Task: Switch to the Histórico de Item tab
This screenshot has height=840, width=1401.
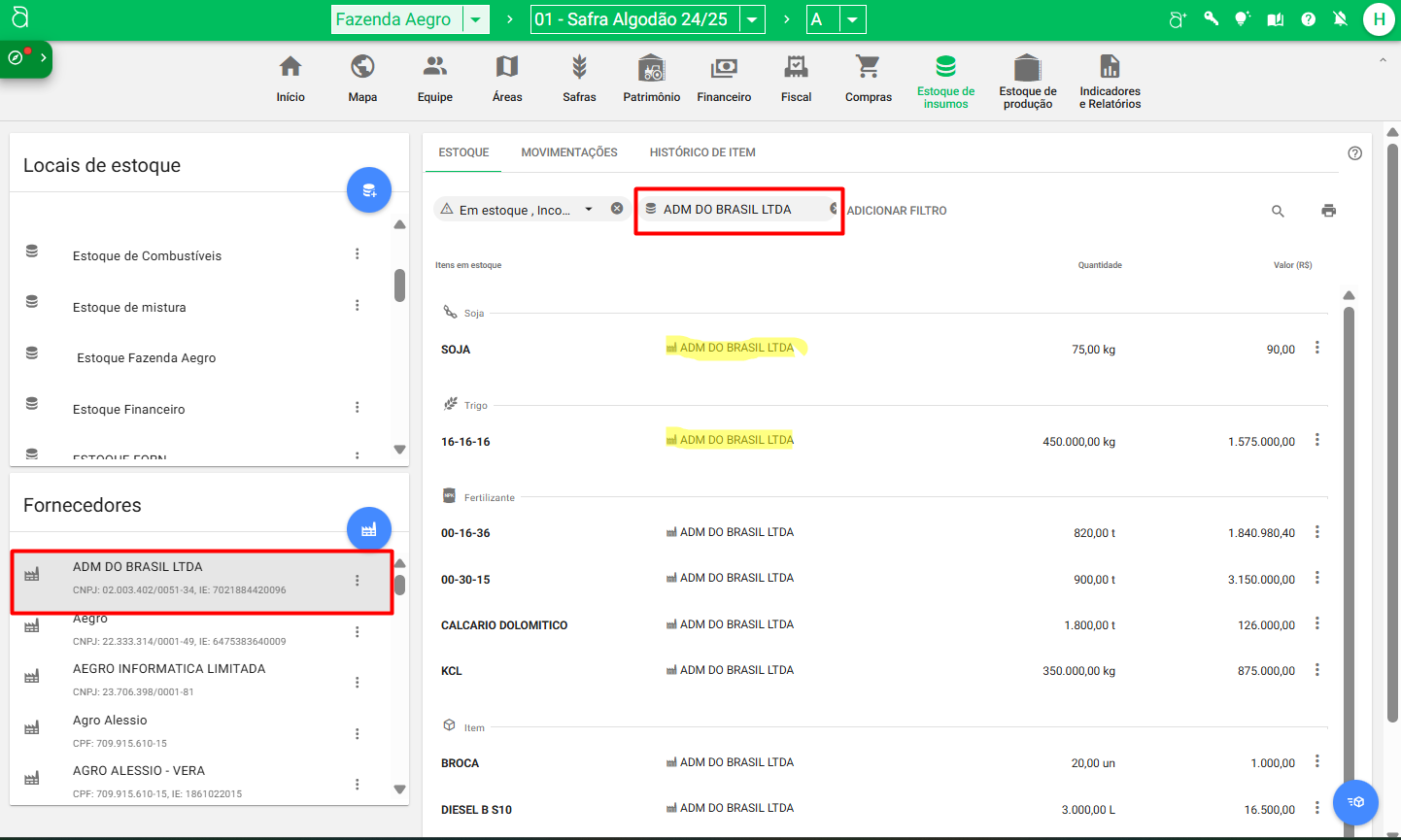Action: [702, 152]
